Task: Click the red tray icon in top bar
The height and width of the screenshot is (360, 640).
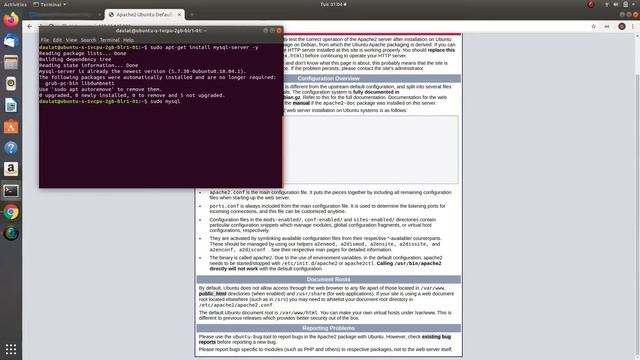Action: point(591,4)
